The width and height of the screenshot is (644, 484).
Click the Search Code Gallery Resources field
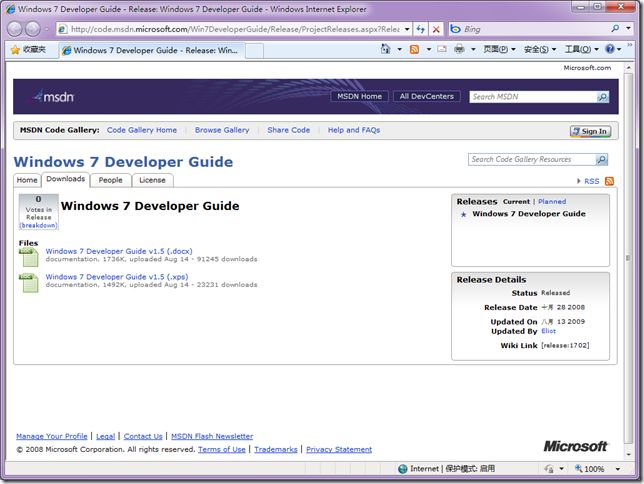(532, 159)
